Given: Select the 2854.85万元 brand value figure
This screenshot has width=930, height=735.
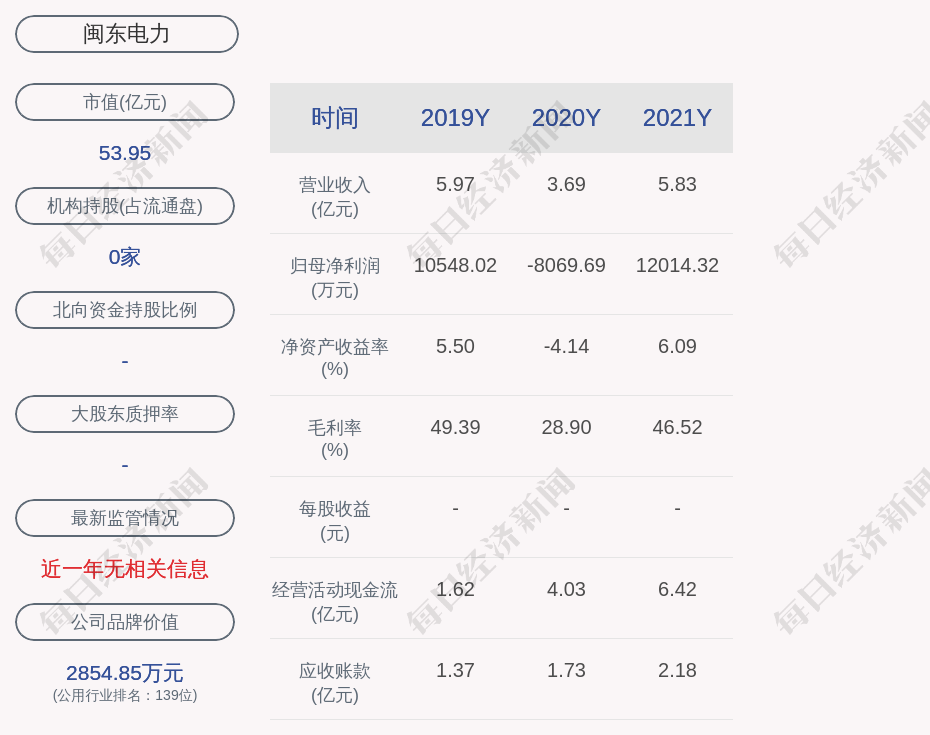Looking at the screenshot, I should point(125,673).
